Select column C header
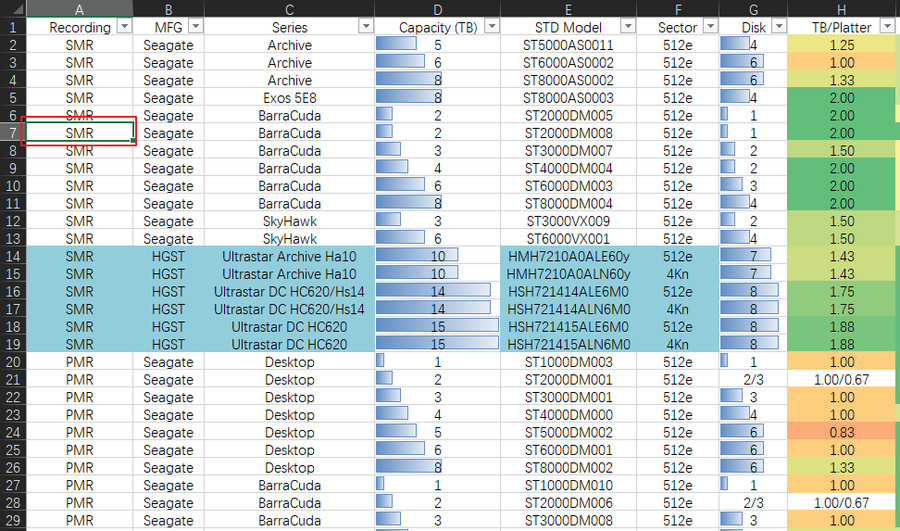The height and width of the screenshot is (531, 900). click(x=289, y=9)
